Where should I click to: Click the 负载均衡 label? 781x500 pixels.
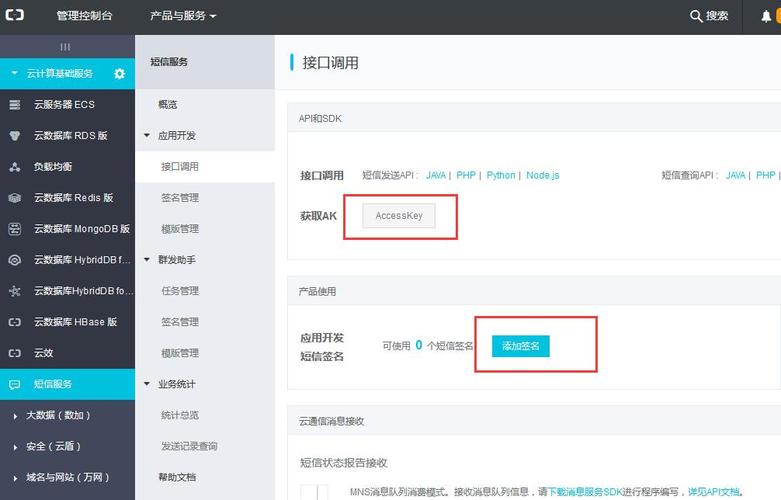click(x=52, y=167)
